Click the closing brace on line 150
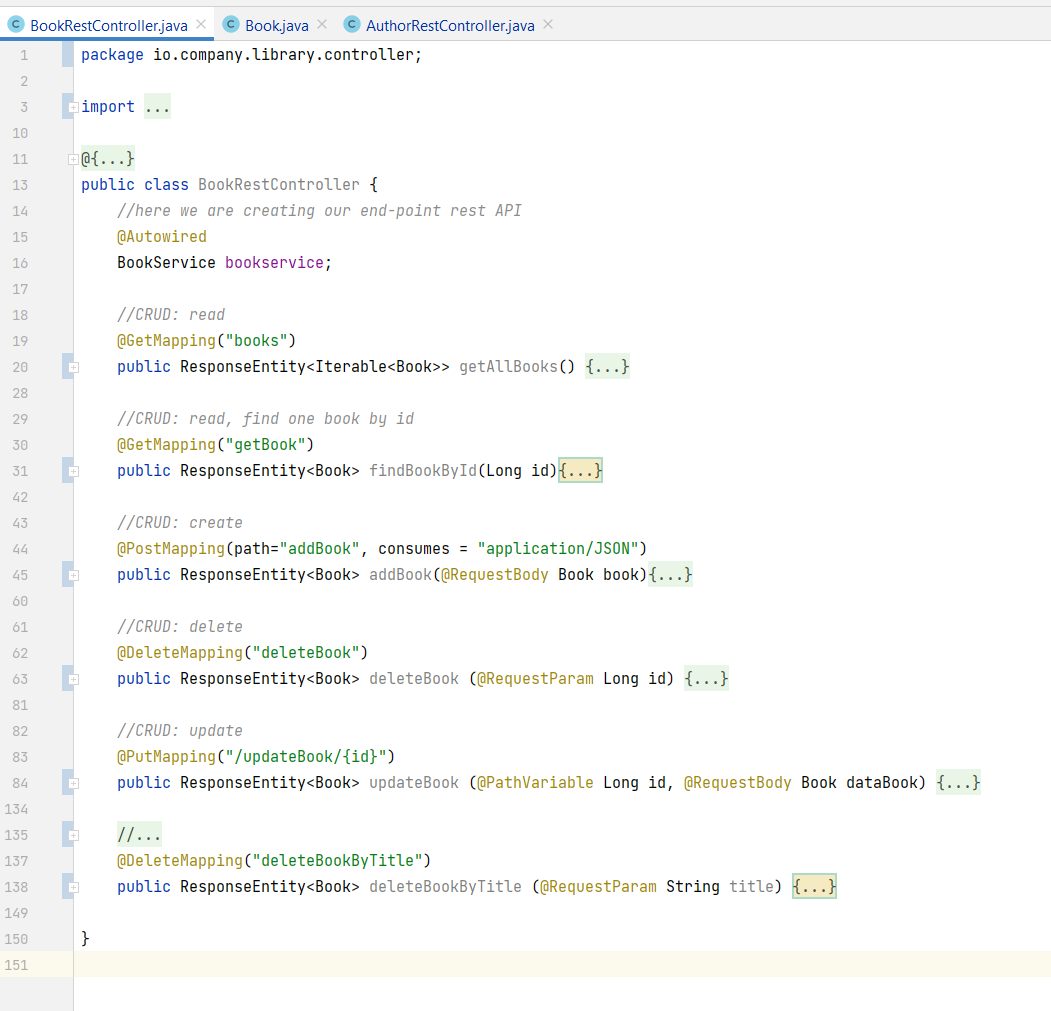This screenshot has height=1011, width=1051. coord(85,939)
